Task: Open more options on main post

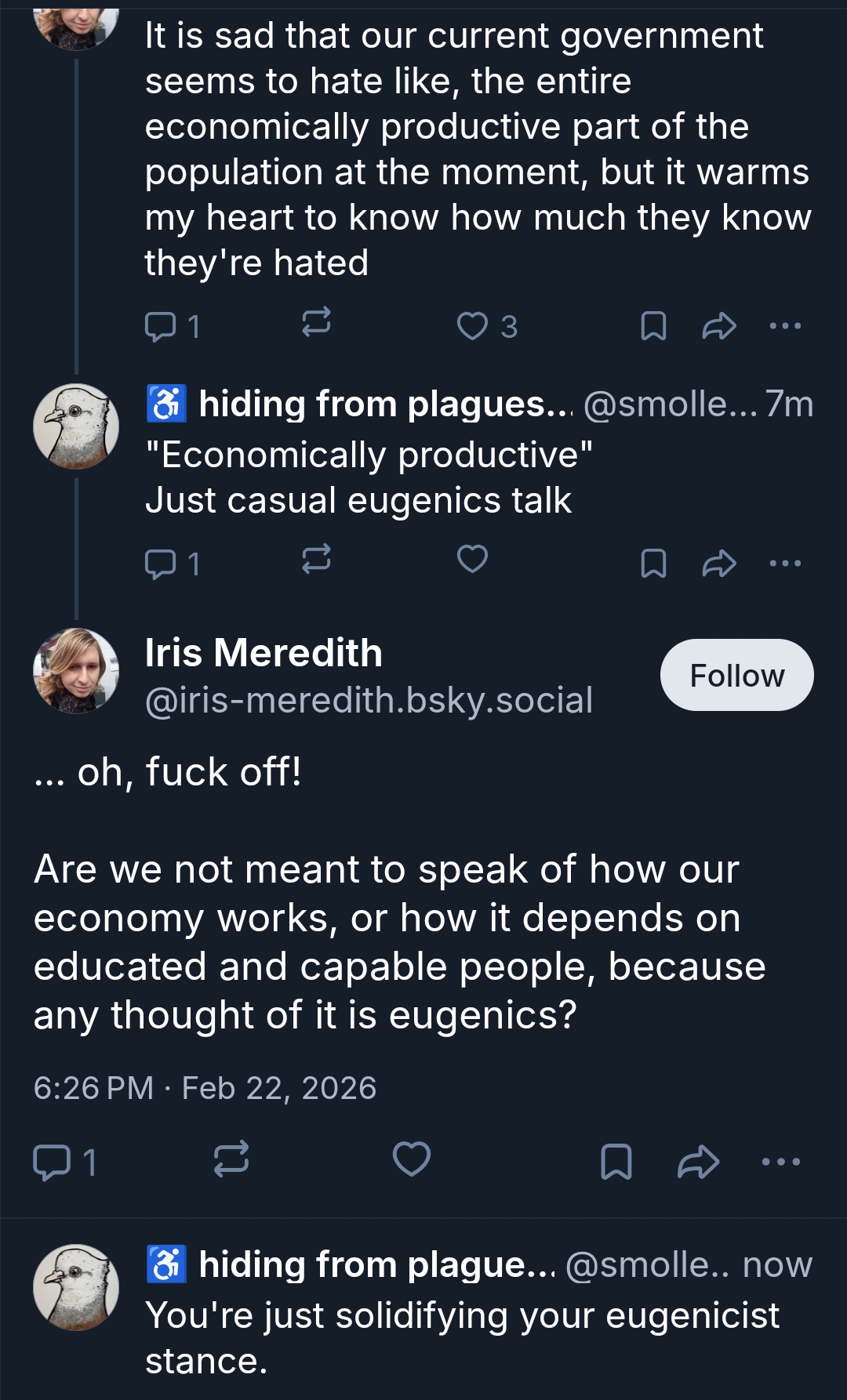Action: coord(781,1162)
